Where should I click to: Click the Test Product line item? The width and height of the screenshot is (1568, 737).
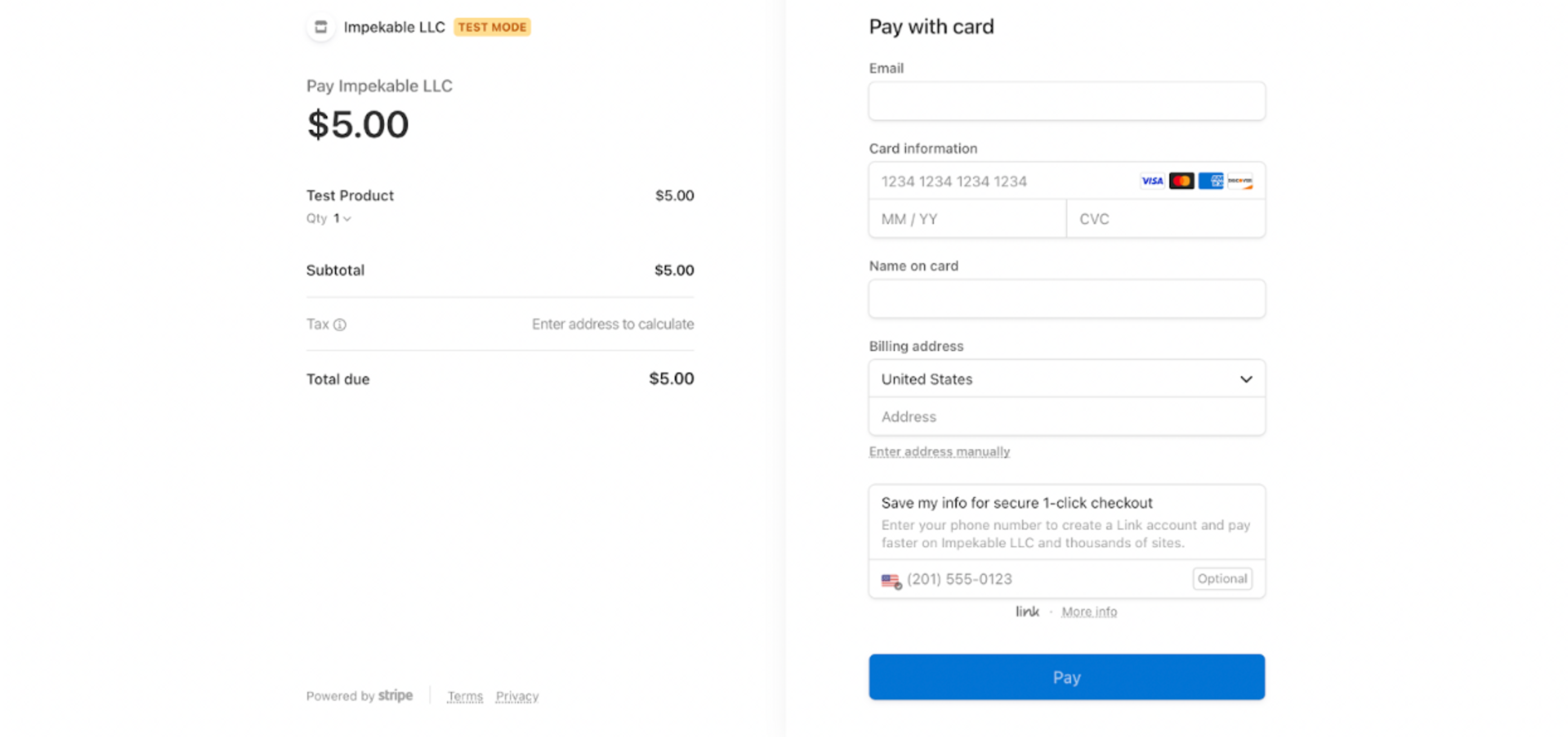coord(350,195)
